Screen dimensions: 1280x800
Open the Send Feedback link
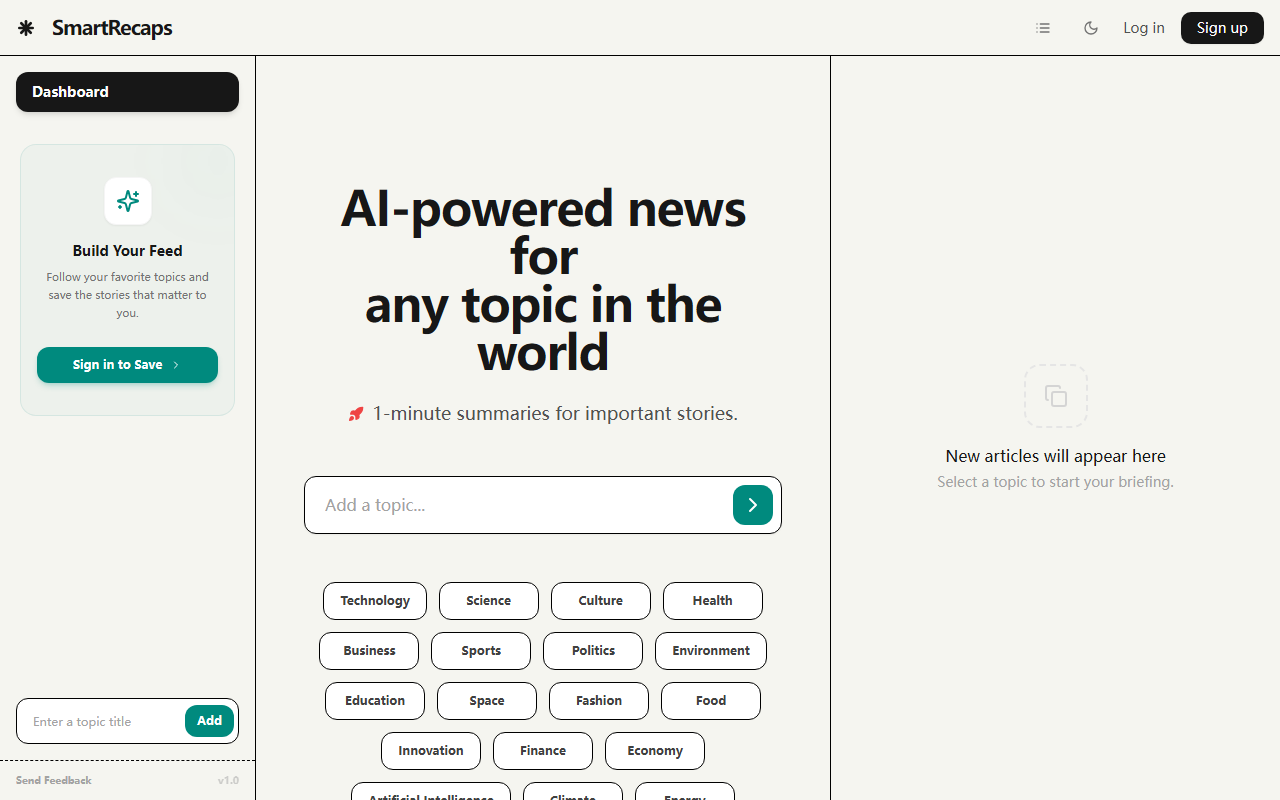[x=54, y=780]
